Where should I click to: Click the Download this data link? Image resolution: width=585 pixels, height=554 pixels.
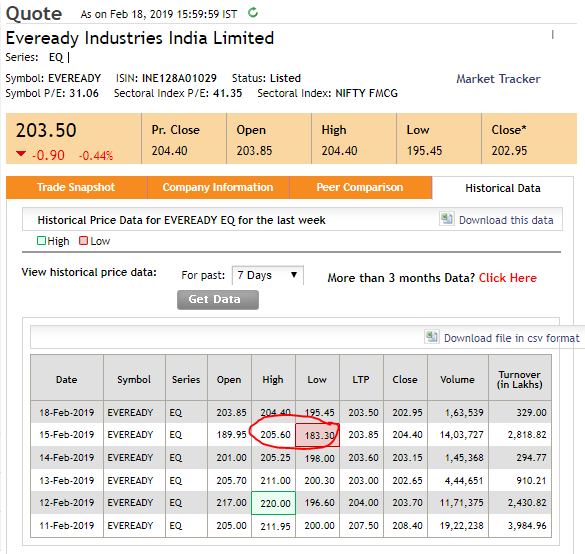pyautogui.click(x=506, y=220)
